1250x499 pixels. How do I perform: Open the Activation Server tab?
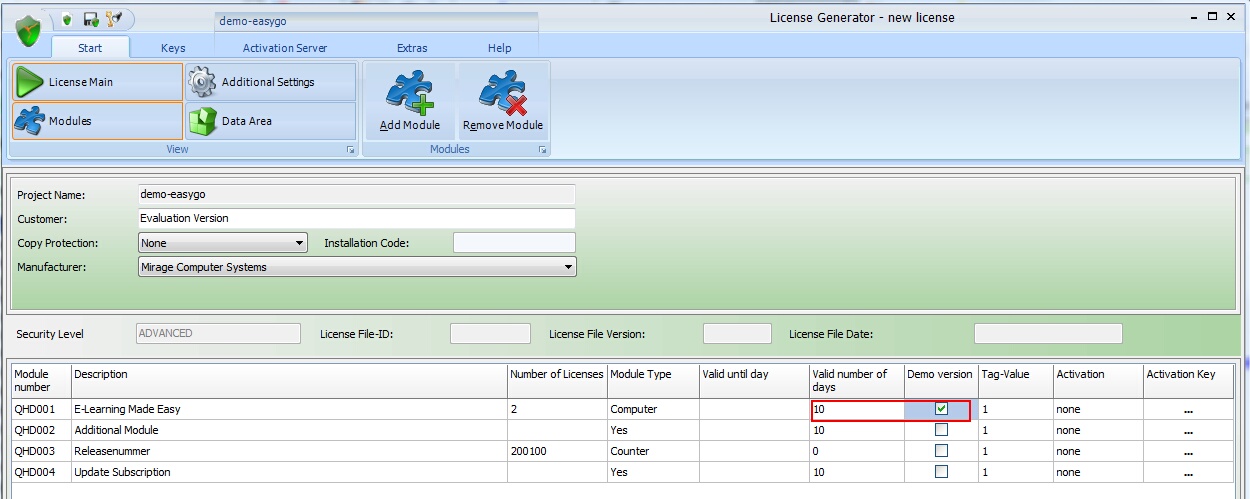pos(284,48)
